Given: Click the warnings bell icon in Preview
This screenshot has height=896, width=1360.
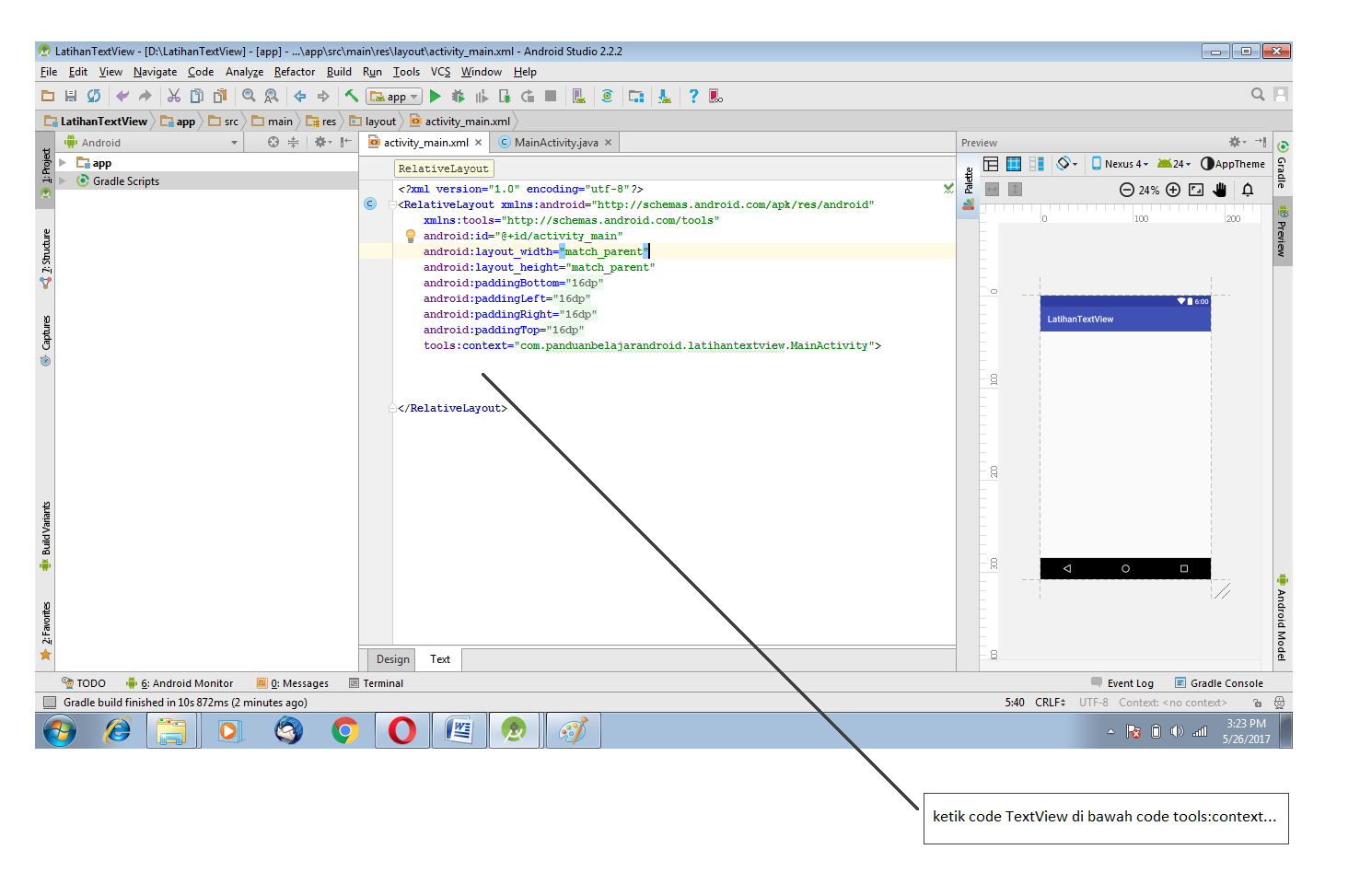Looking at the screenshot, I should pyautogui.click(x=1248, y=190).
